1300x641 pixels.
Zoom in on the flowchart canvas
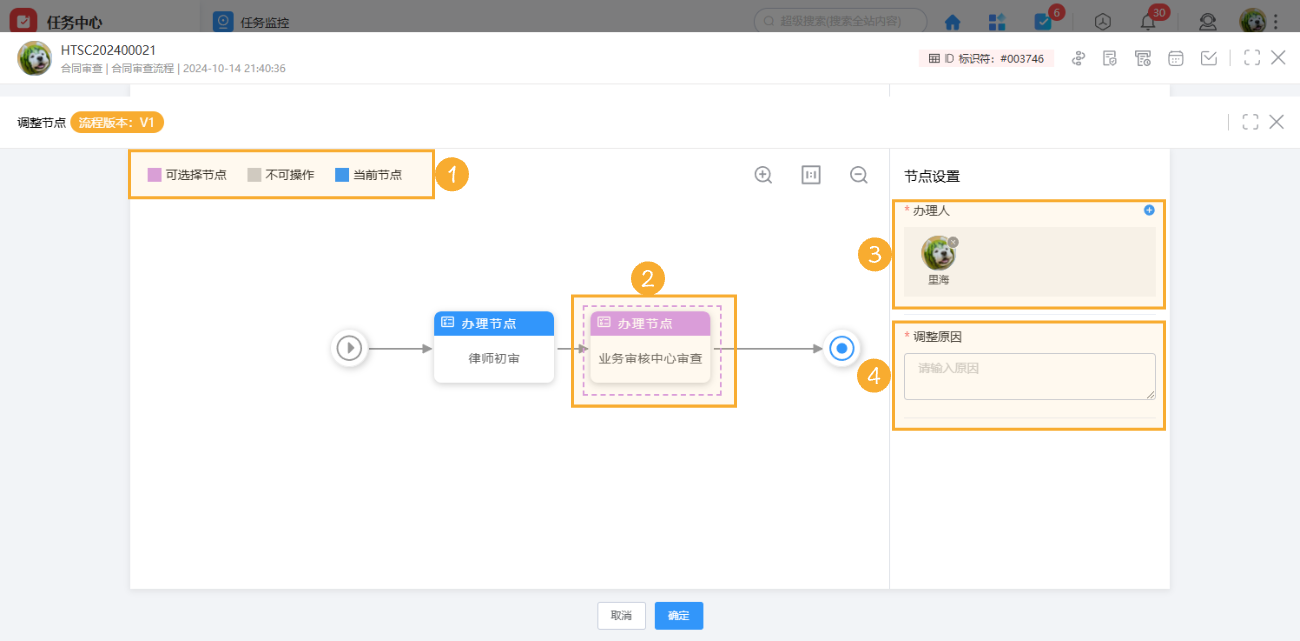tap(762, 174)
